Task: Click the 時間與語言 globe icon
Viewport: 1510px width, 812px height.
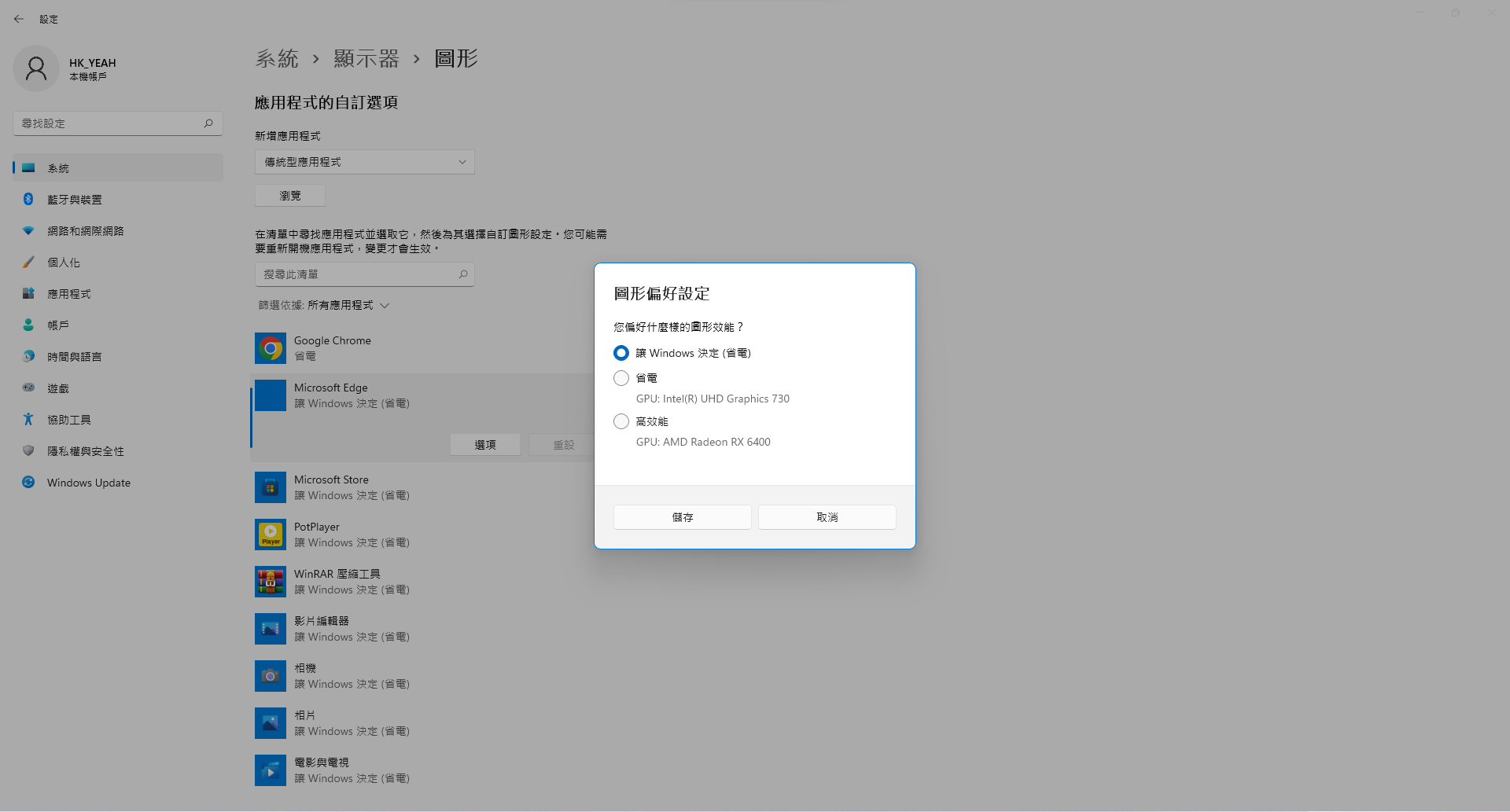Action: pyautogui.click(x=28, y=356)
